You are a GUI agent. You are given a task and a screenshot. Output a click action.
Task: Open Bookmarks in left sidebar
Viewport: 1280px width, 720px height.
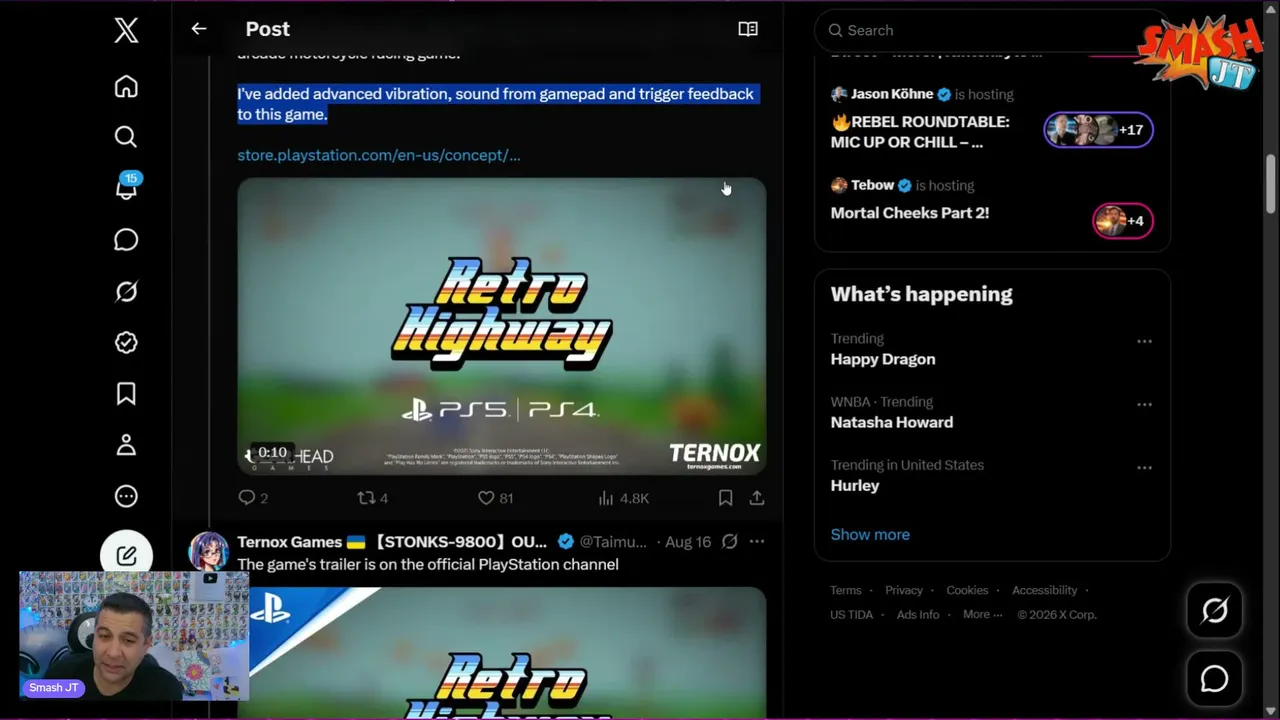[x=126, y=394]
